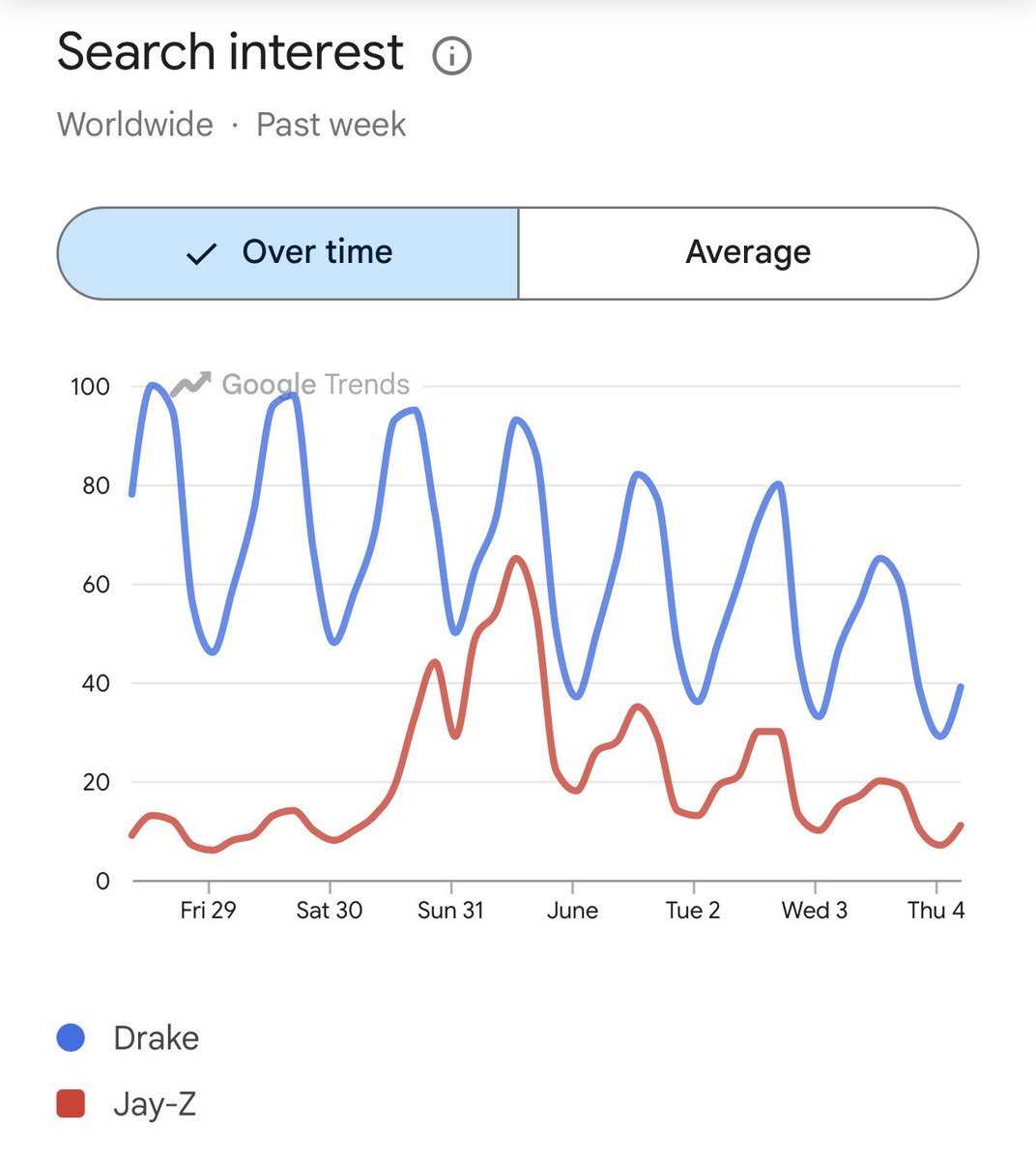Click the red Jay-Z legend square

72,1103
